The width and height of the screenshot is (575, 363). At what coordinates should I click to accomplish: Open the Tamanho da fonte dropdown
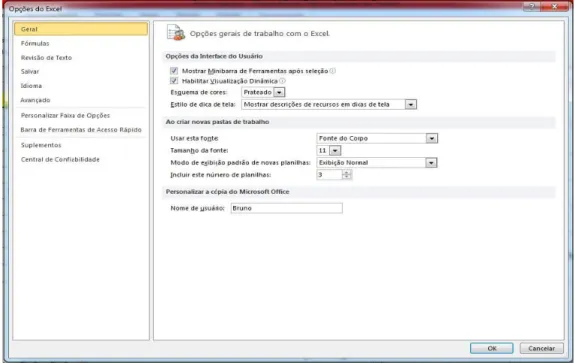(335, 150)
